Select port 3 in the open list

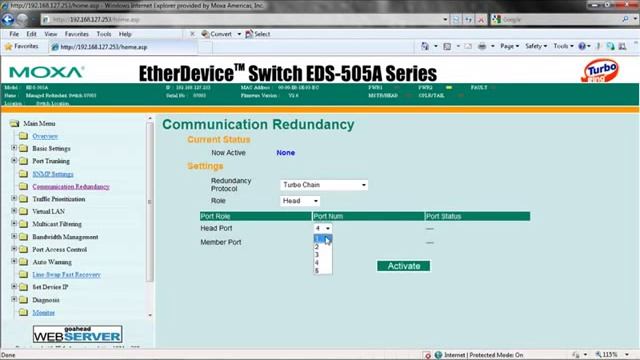[x=322, y=255]
